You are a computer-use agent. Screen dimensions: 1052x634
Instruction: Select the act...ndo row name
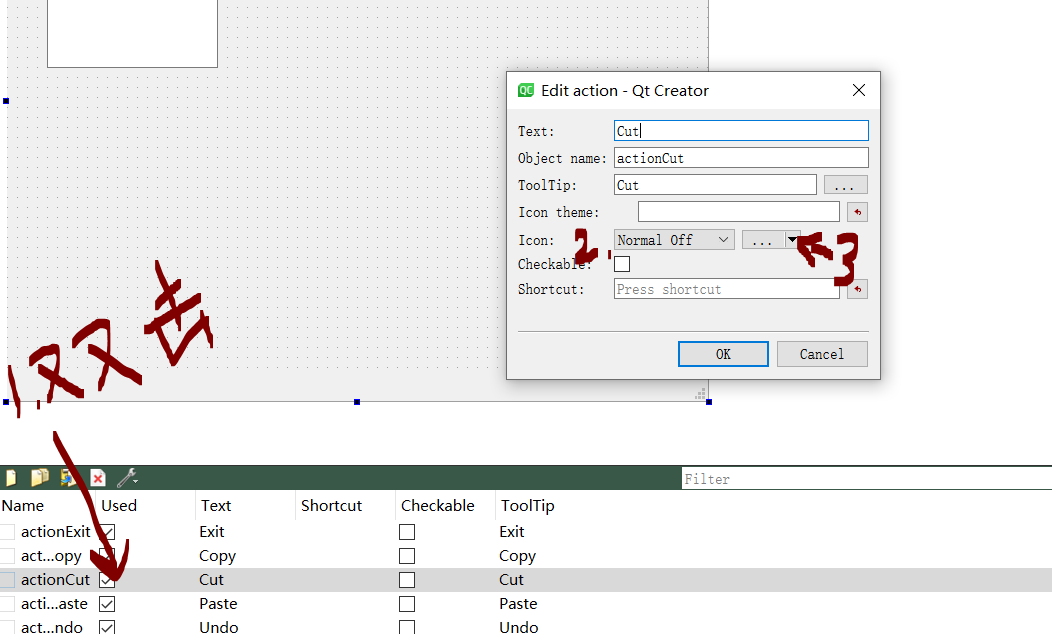point(52,627)
